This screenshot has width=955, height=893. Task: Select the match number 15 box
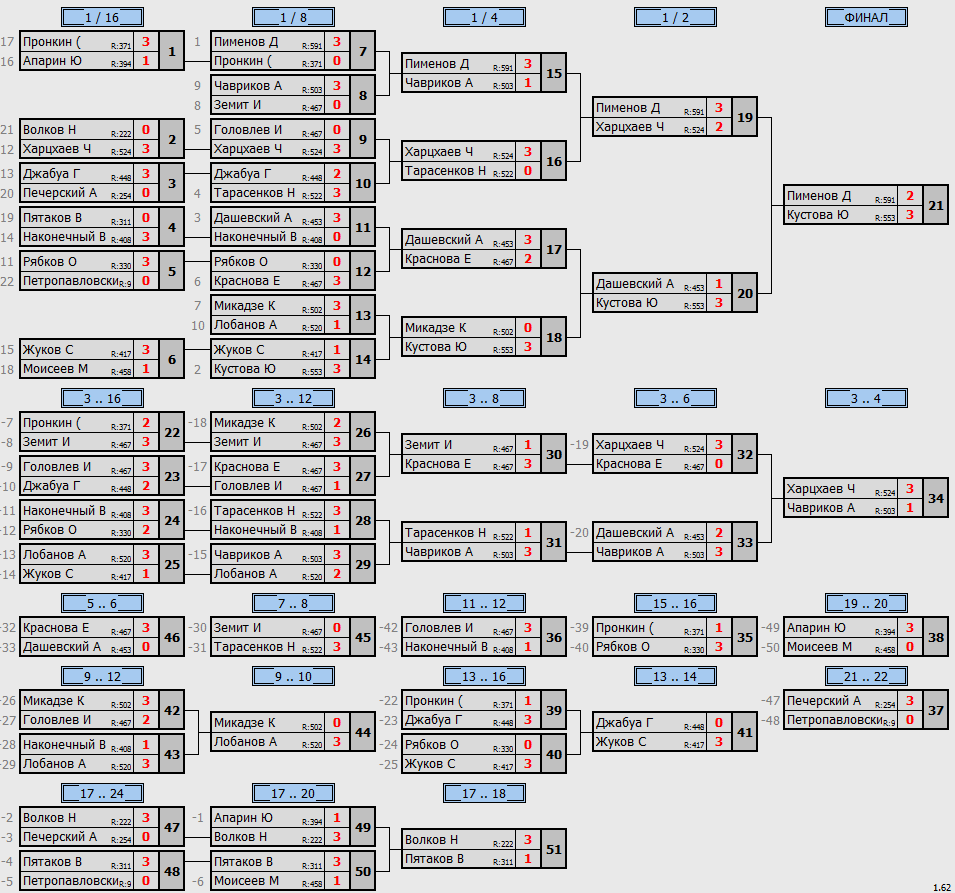[554, 73]
